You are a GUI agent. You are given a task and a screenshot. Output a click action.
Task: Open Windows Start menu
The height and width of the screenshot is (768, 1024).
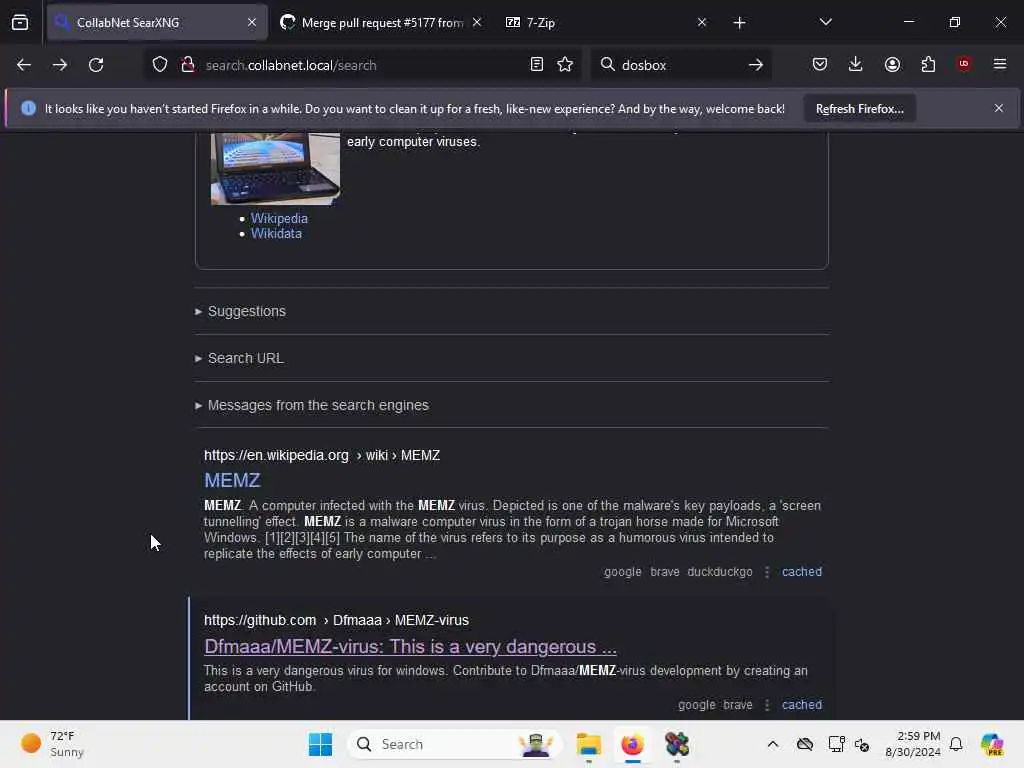(x=320, y=744)
